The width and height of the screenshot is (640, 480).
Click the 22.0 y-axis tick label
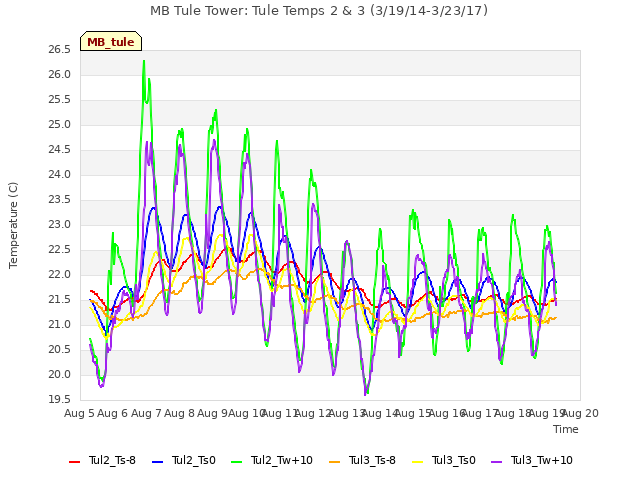coord(59,275)
